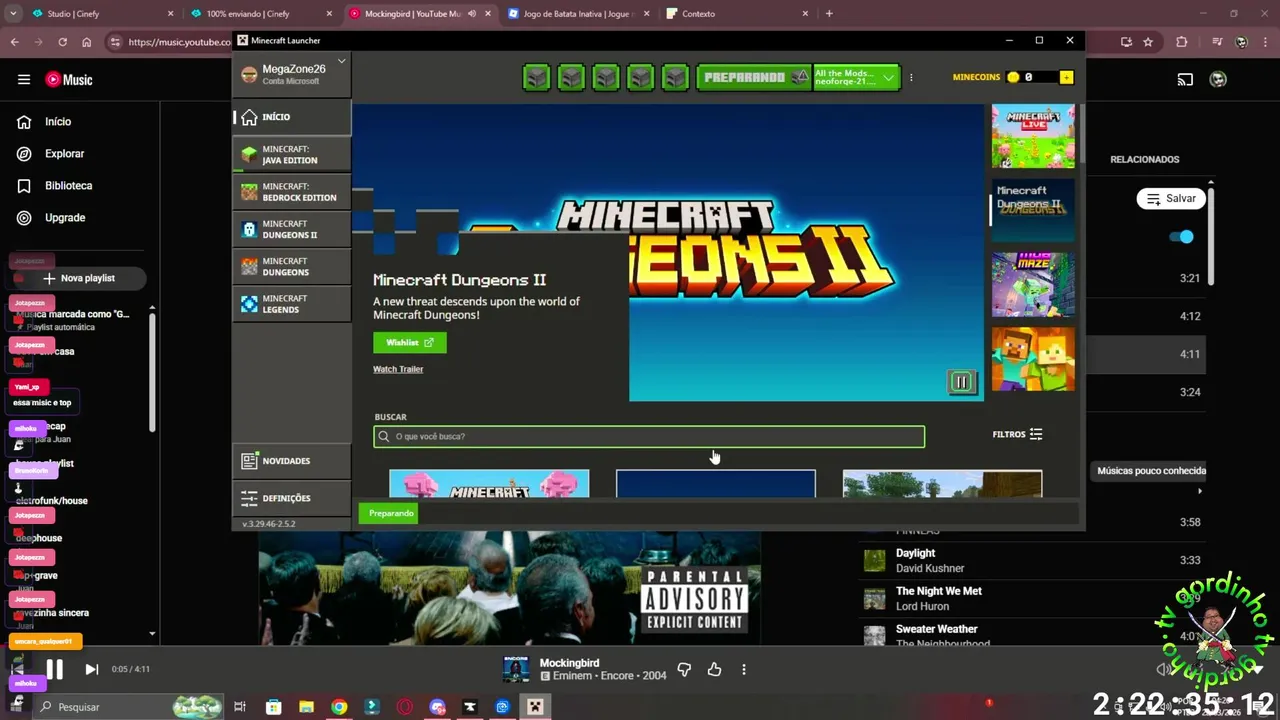Expand the MegaZone26 account dropdown

pos(341,61)
